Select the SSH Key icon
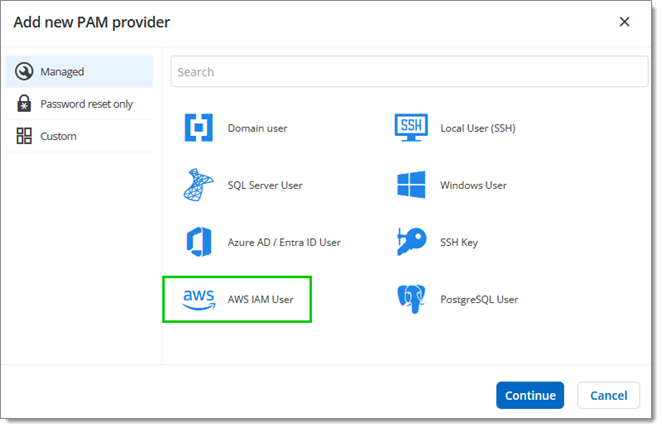The height and width of the screenshot is (429, 662). 411,242
